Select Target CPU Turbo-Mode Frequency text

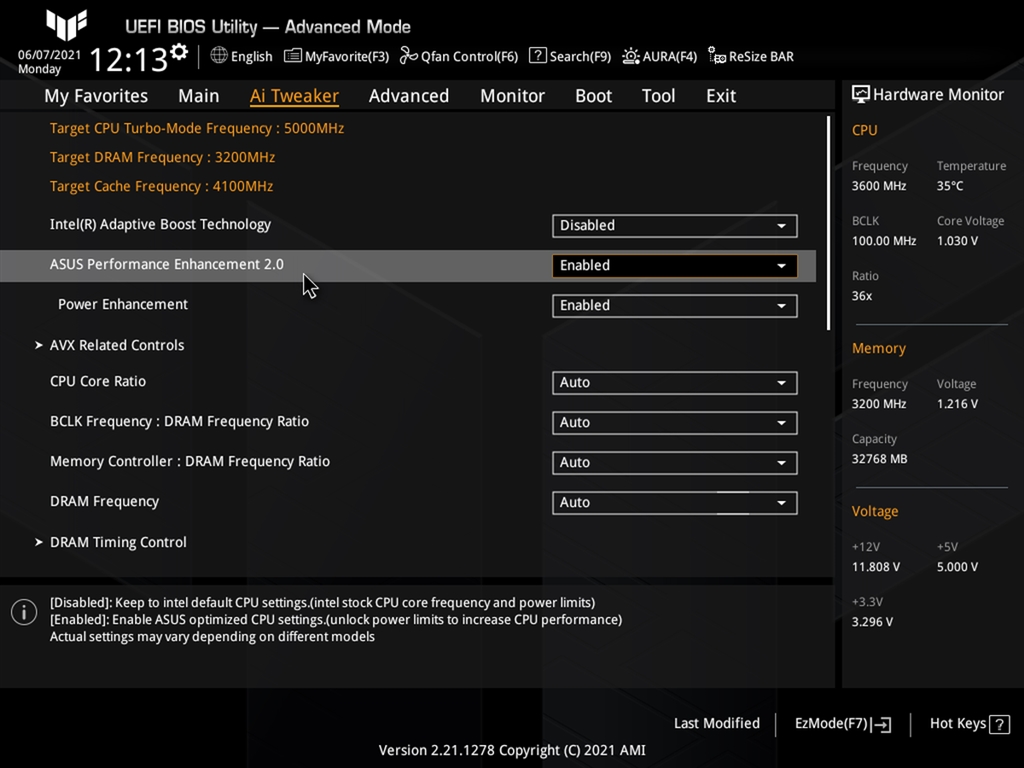(197, 128)
